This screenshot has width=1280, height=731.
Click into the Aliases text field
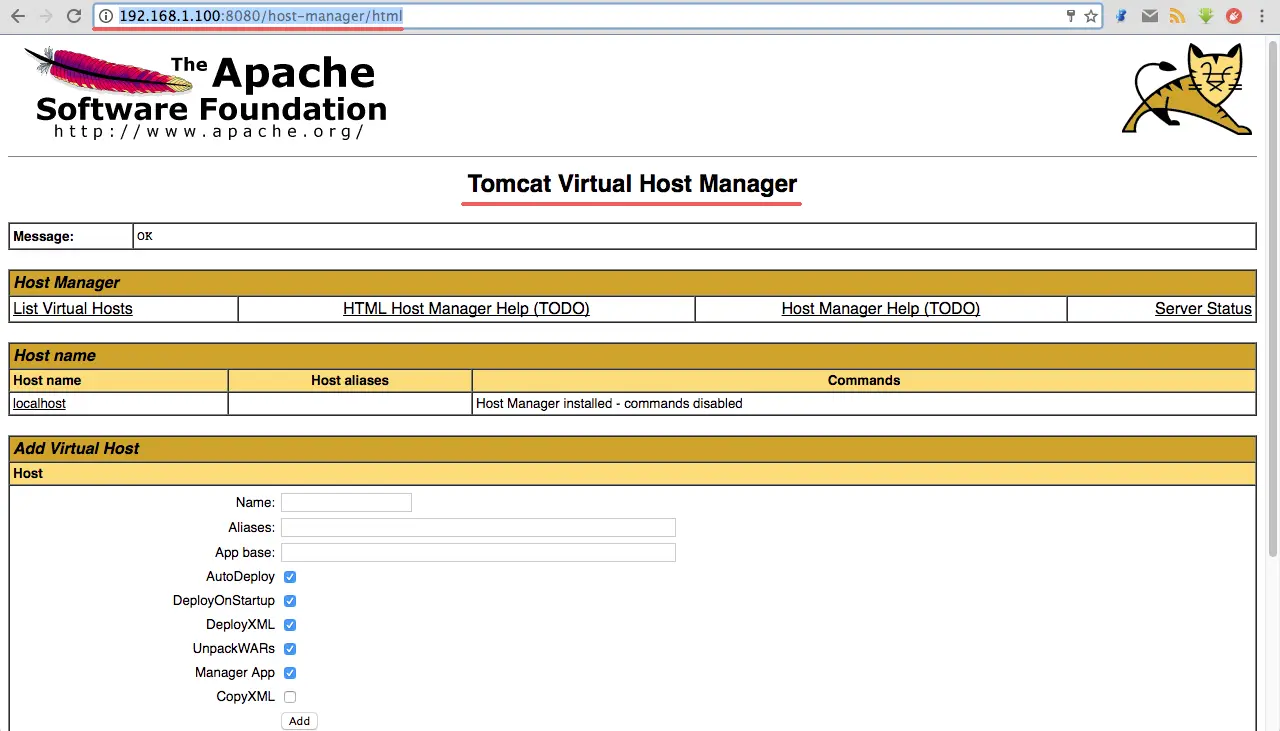click(x=478, y=527)
